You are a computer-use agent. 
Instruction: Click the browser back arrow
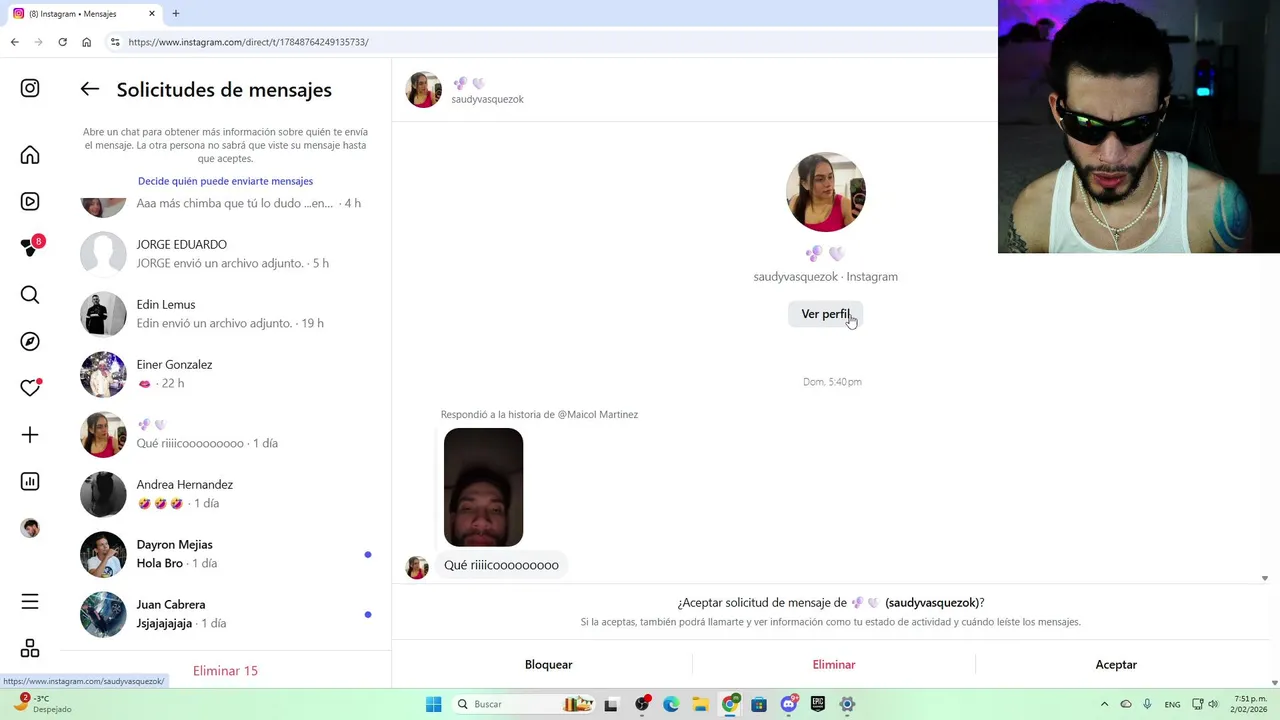tap(14, 42)
